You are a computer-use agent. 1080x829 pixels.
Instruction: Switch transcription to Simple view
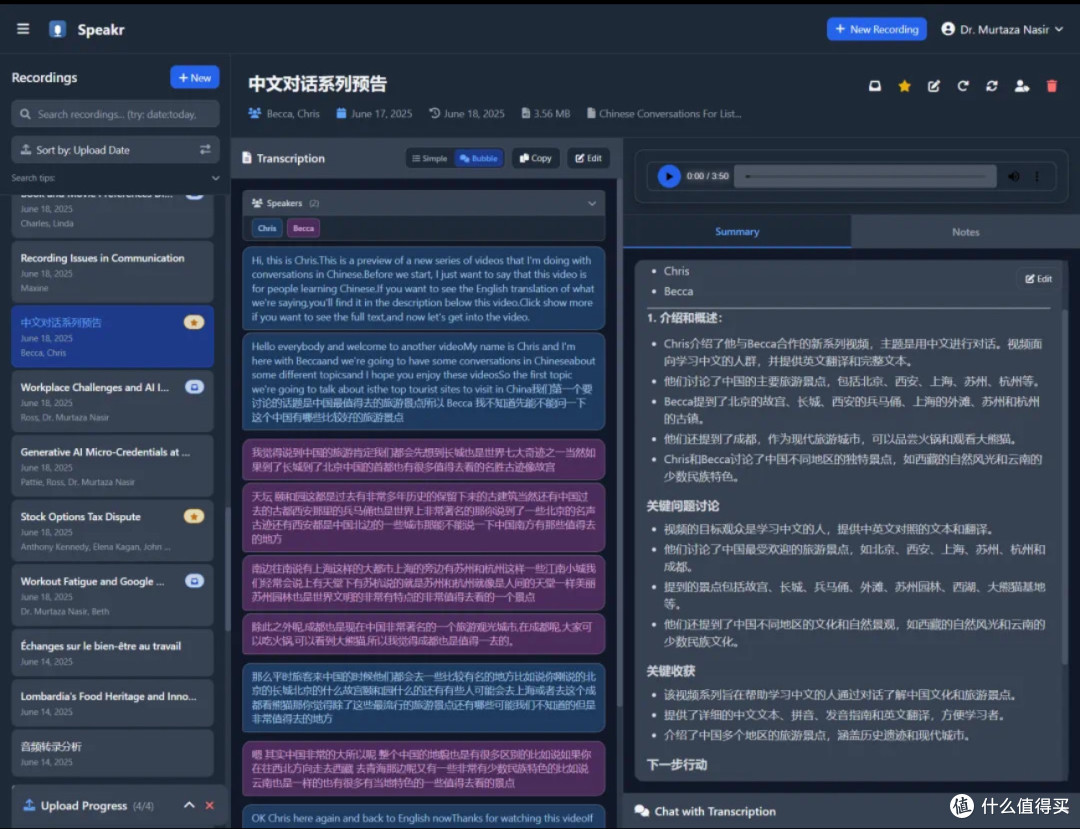pyautogui.click(x=430, y=158)
